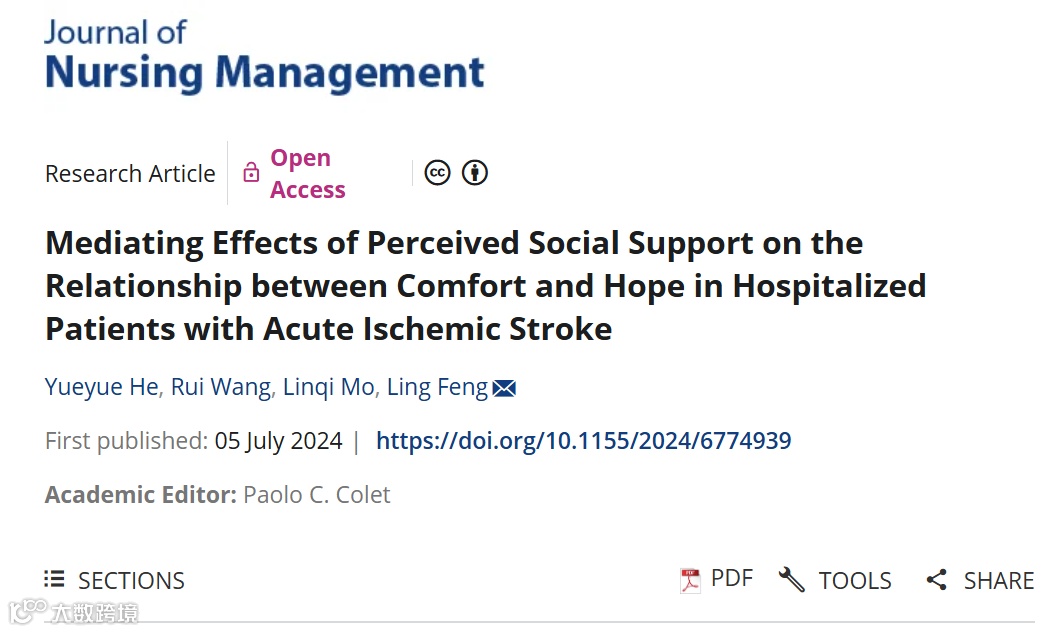Click the Sections list icon
This screenshot has width=1060, height=632.
point(54,579)
